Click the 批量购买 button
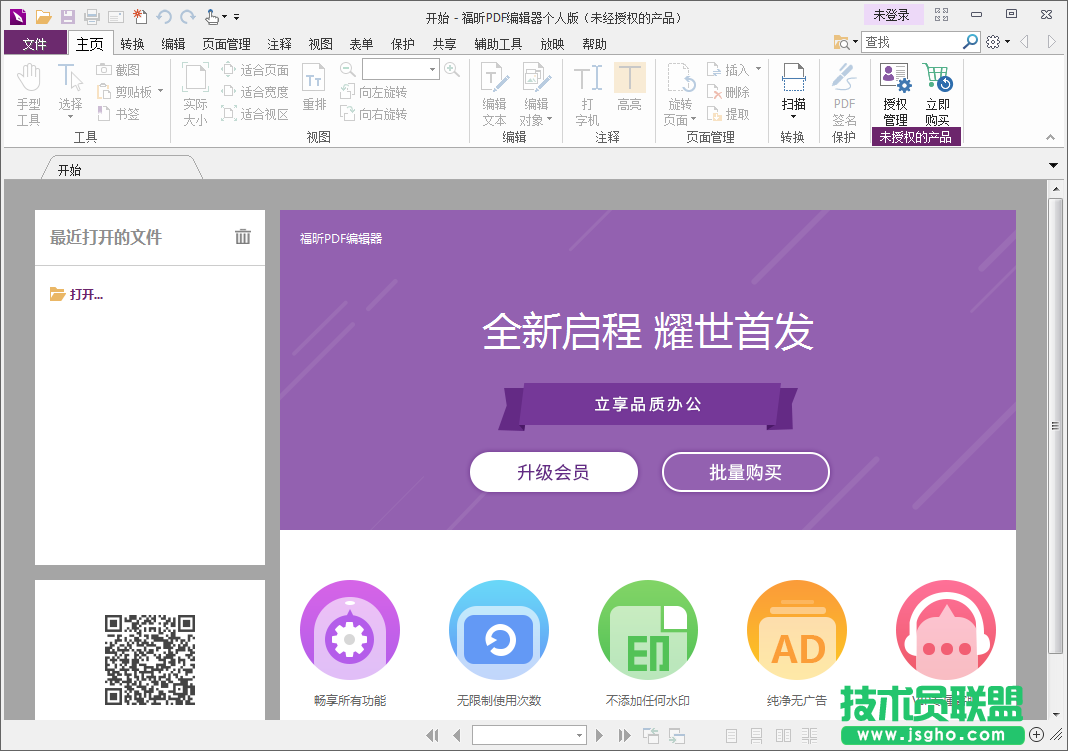Screen dimensions: 1068x751 745,472
